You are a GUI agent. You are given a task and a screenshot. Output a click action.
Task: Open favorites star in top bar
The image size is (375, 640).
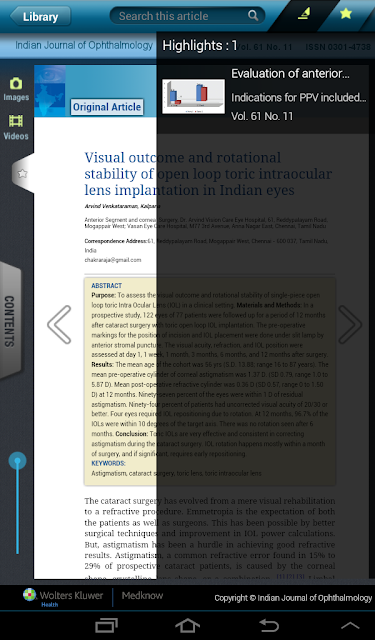pyautogui.click(x=346, y=13)
